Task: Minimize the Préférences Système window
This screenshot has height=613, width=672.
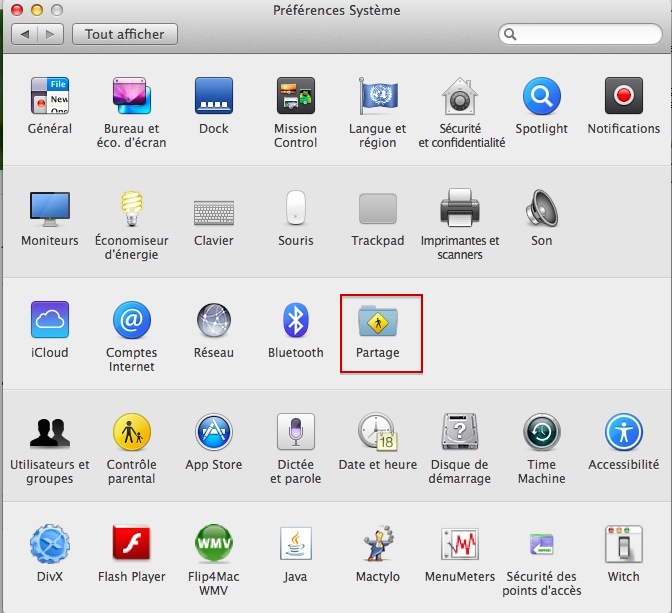Action: pos(37,10)
